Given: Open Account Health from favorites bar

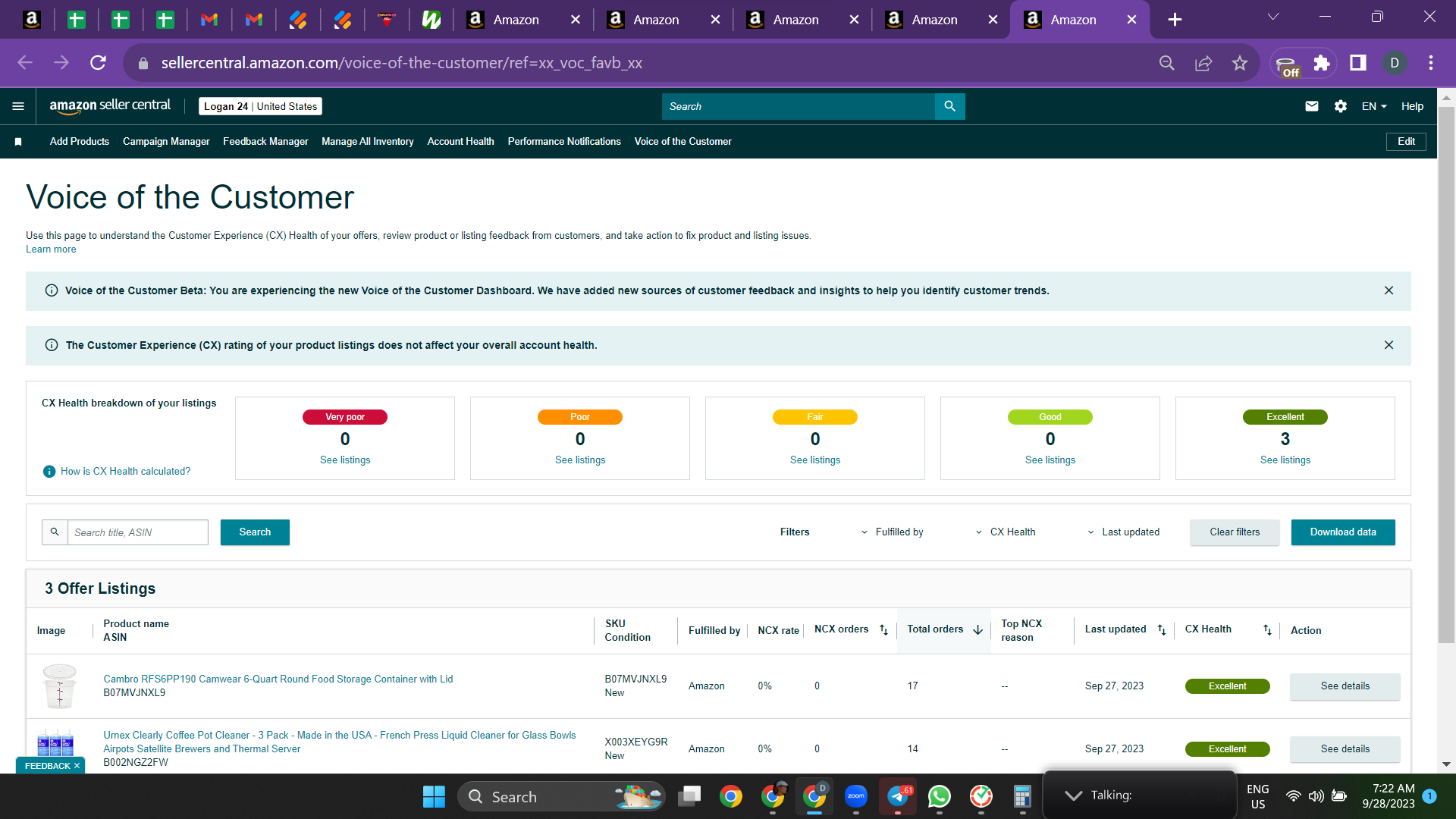Looking at the screenshot, I should point(460,142).
